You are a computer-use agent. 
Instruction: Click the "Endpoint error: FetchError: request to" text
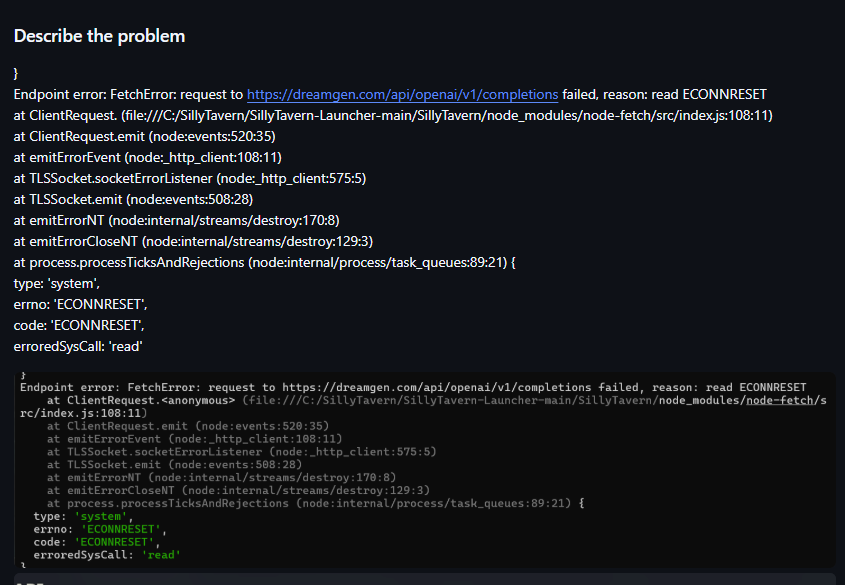[x=128, y=94]
